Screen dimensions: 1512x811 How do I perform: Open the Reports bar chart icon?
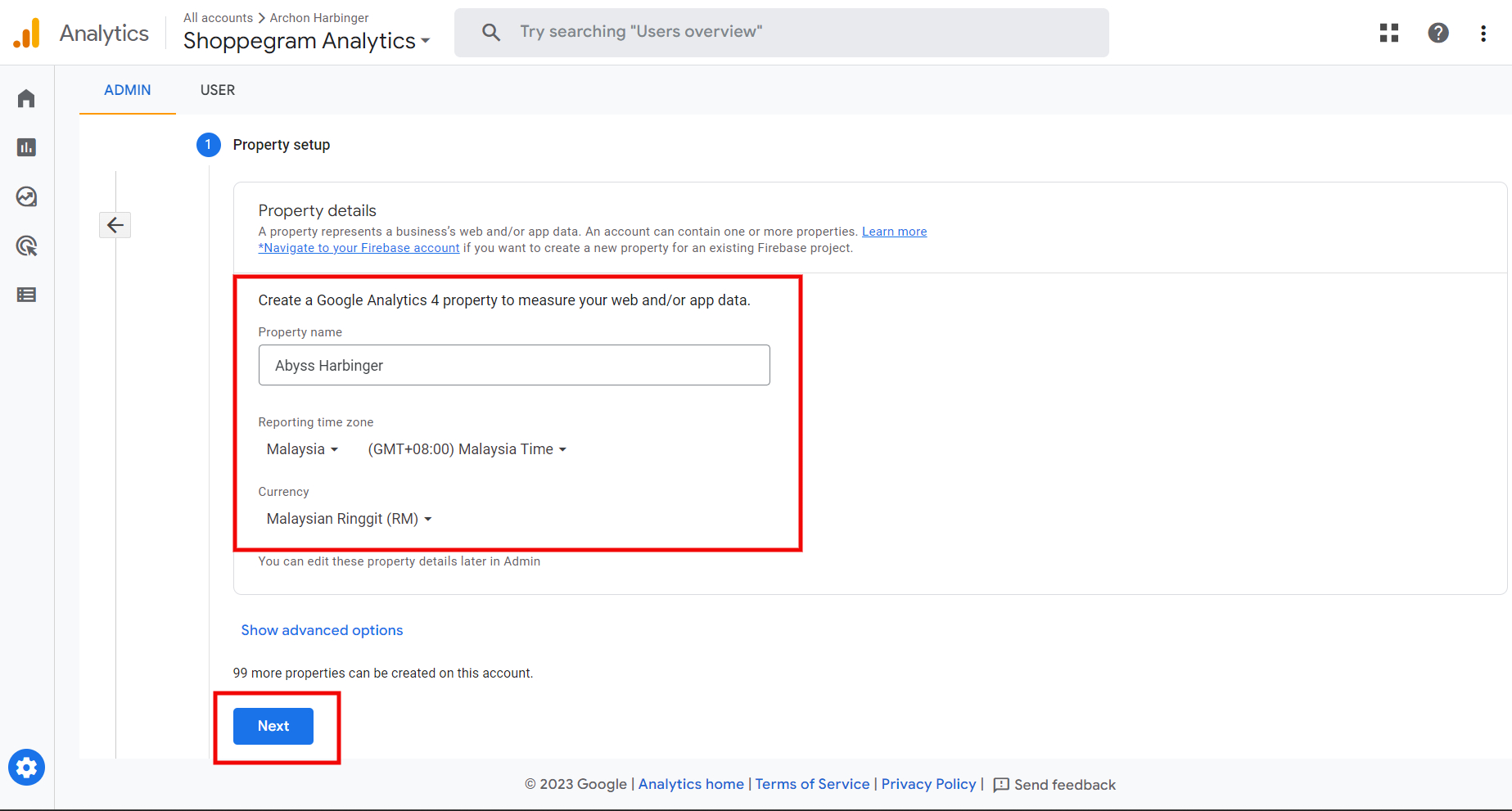coord(26,147)
